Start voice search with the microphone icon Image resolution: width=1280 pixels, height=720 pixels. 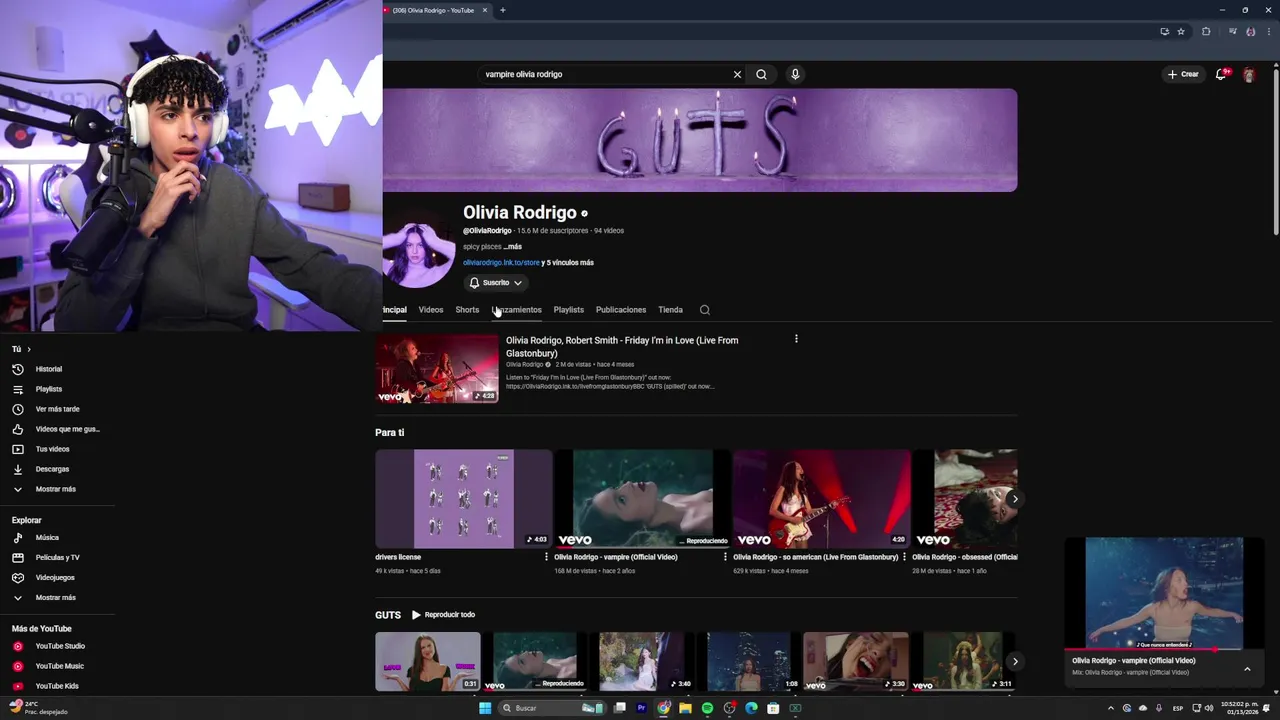[795, 74]
